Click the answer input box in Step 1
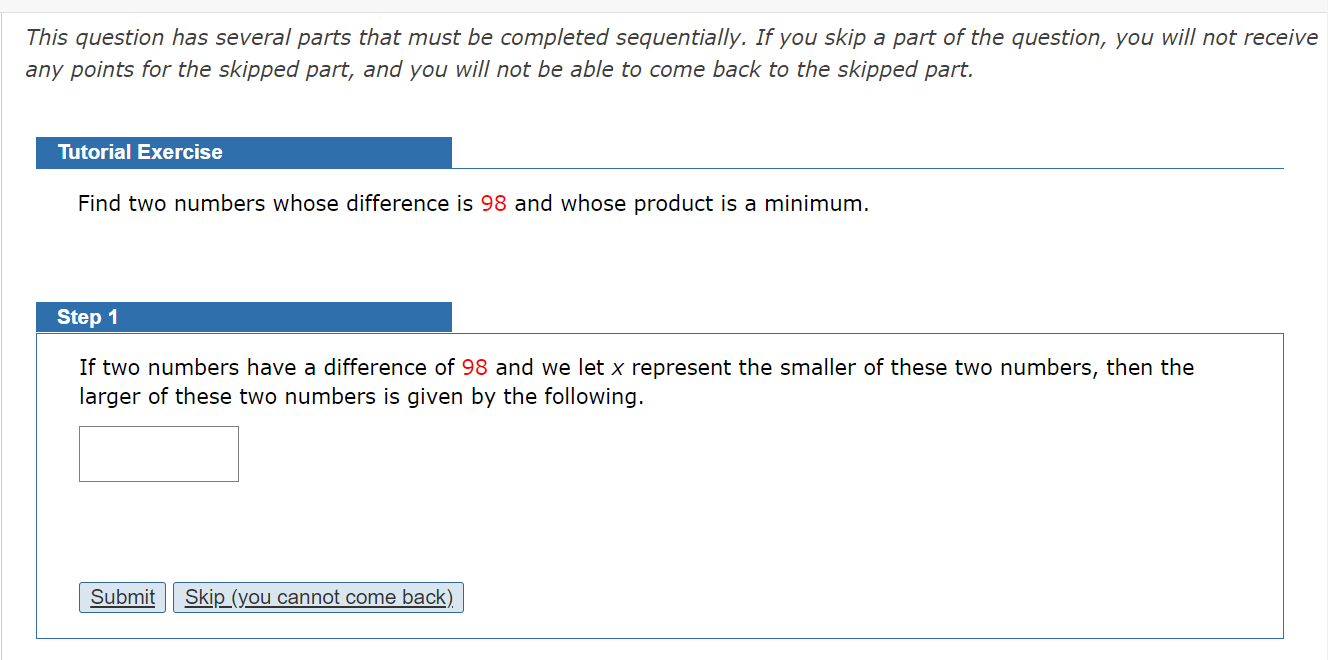The image size is (1328, 660). click(x=158, y=454)
